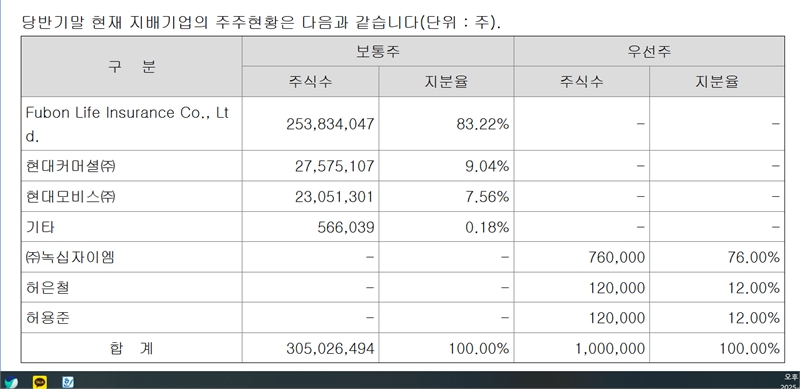Select the 현대모비스㈜ row label
800x389 pixels.
tap(132, 197)
